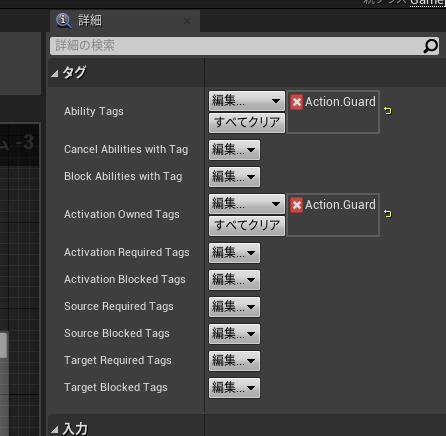Select the Activation Required Tags label
Screen dimensions: 446x436
pos(127,252)
